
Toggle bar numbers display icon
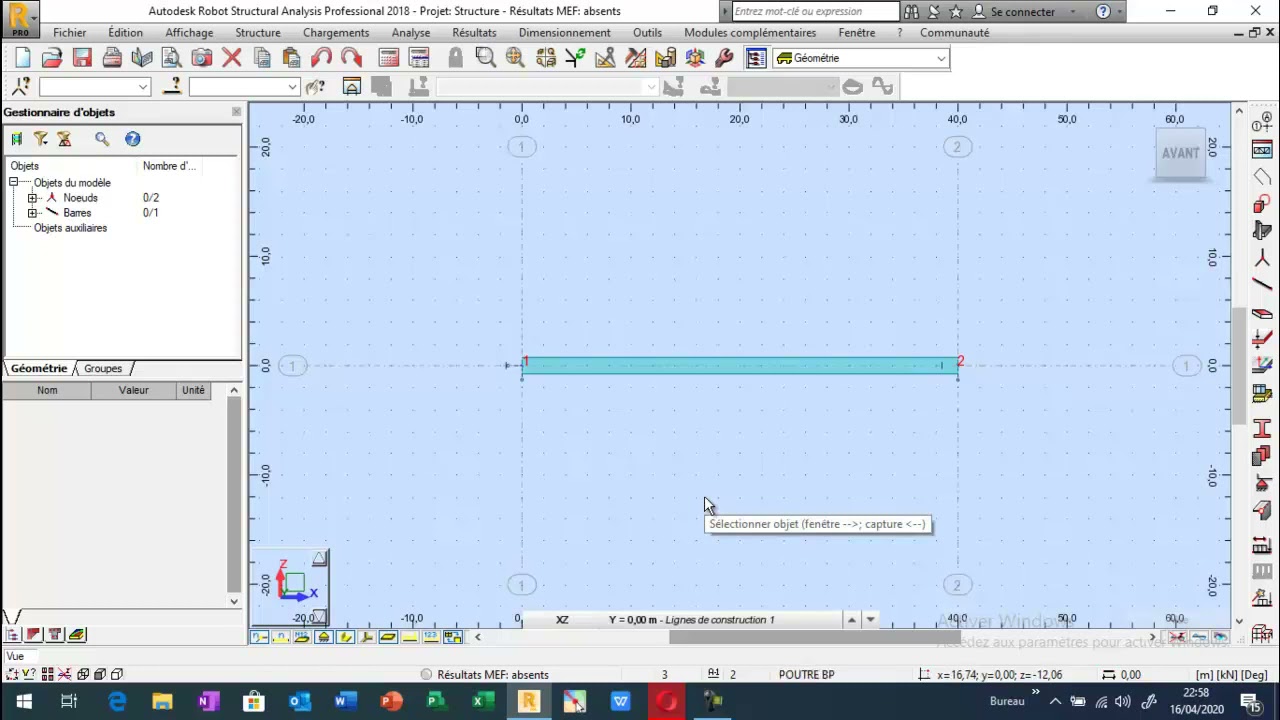point(281,637)
